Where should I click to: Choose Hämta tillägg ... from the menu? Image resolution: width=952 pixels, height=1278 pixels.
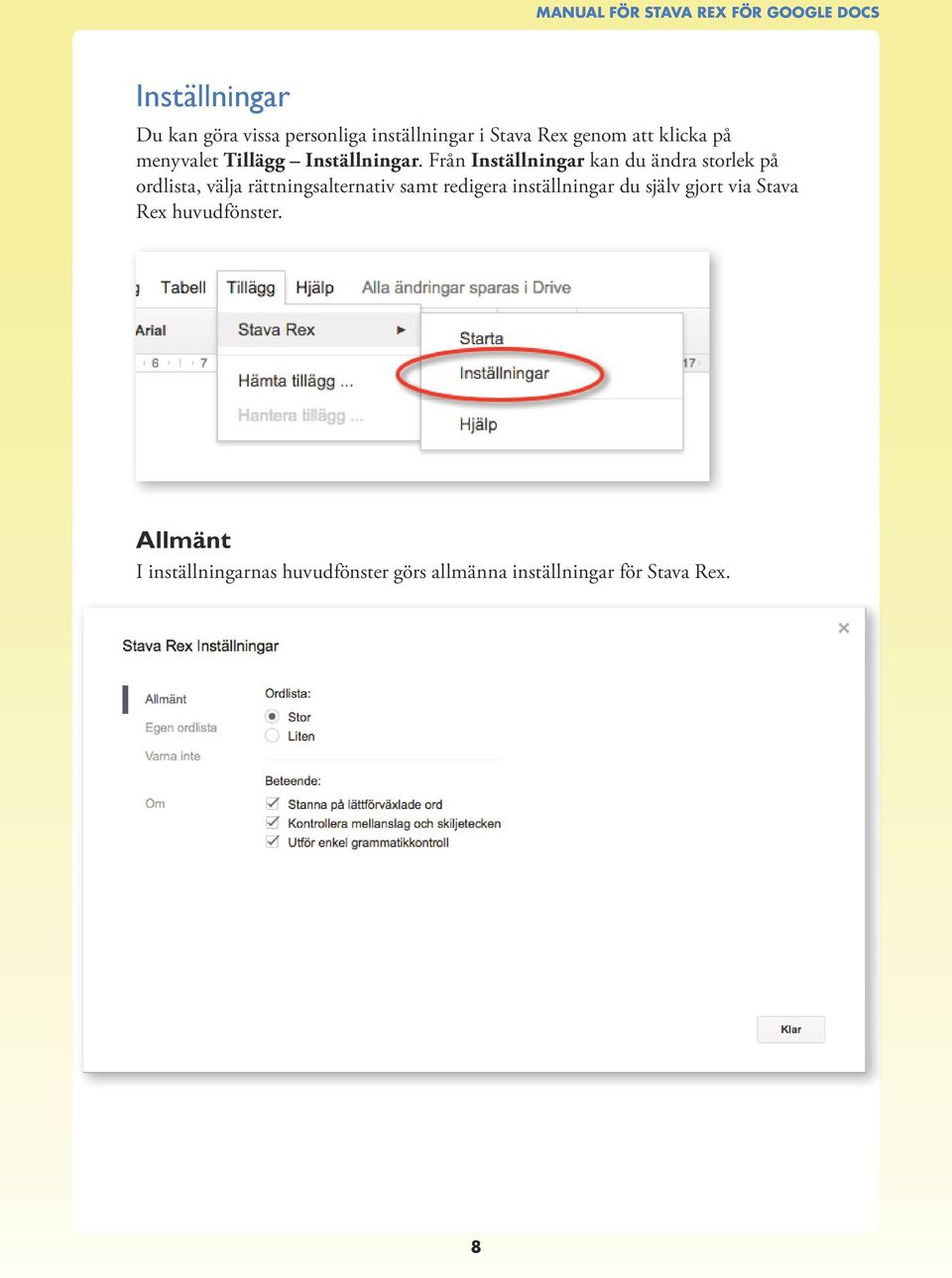[x=296, y=381]
